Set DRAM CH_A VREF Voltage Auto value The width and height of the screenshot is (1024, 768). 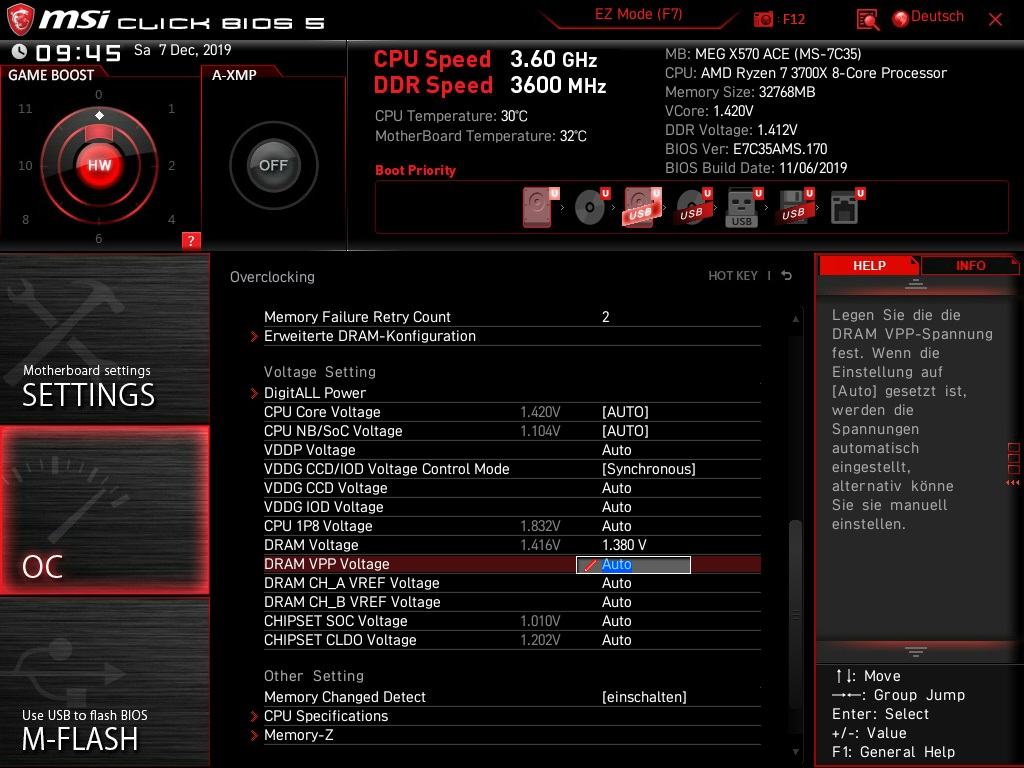pyautogui.click(x=616, y=583)
